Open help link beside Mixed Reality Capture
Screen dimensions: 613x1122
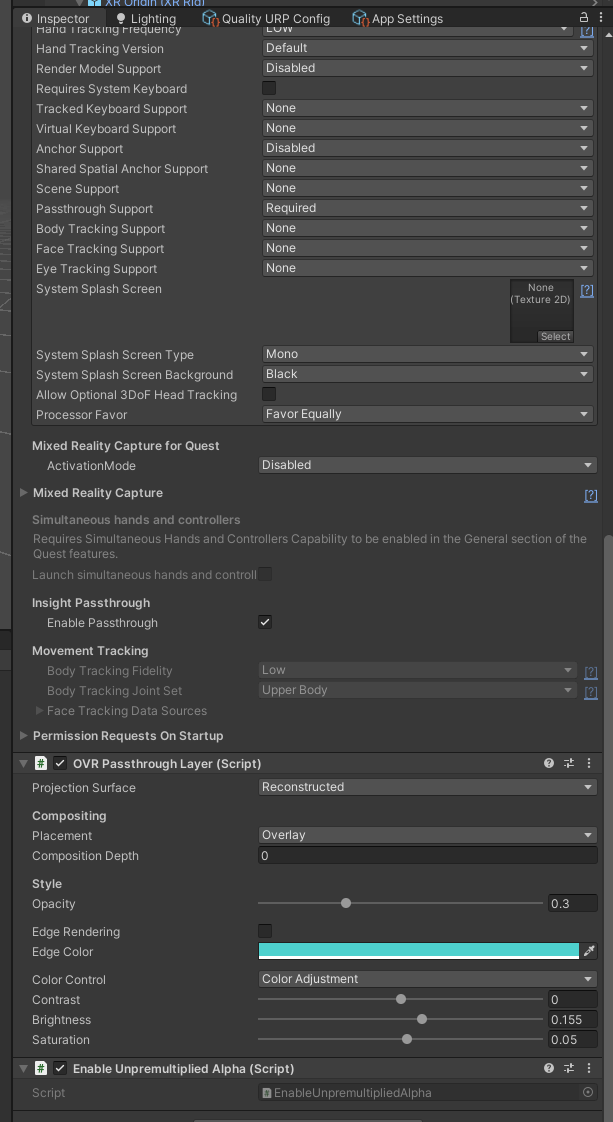(590, 495)
